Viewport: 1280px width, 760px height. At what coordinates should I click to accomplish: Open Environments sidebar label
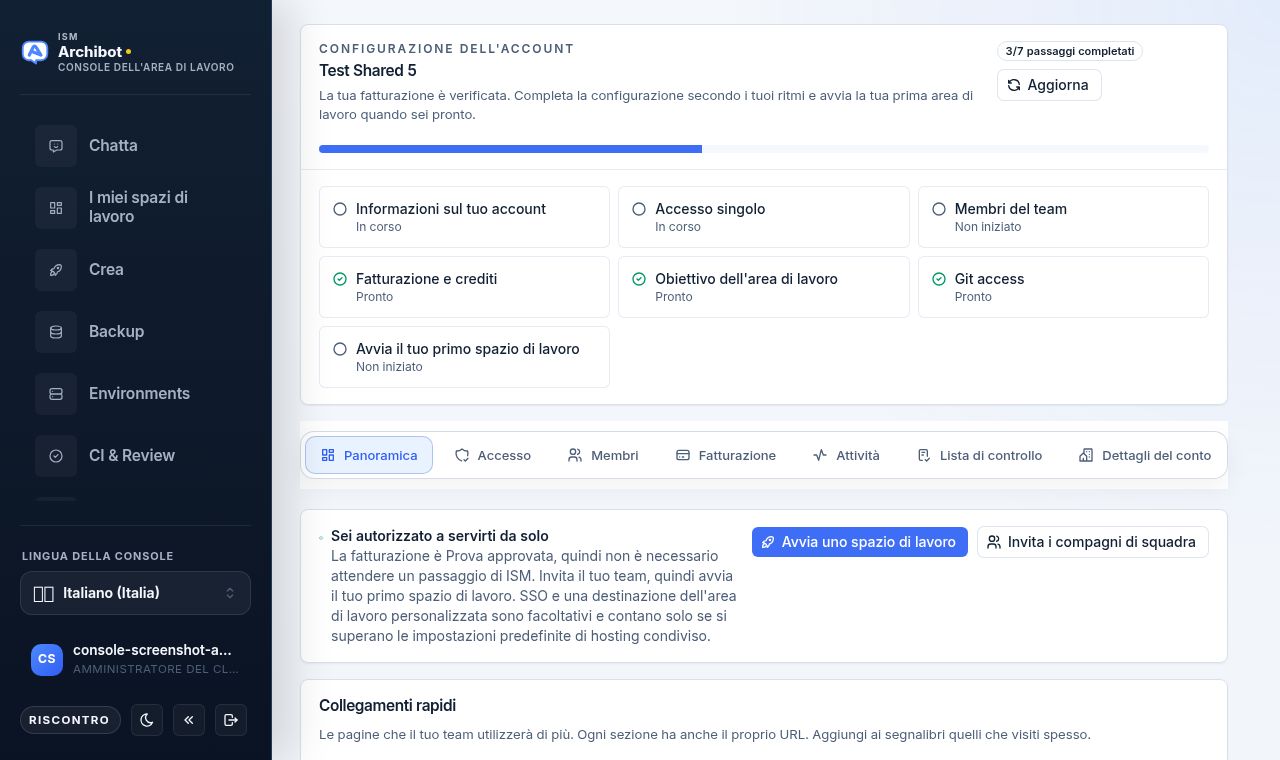139,394
